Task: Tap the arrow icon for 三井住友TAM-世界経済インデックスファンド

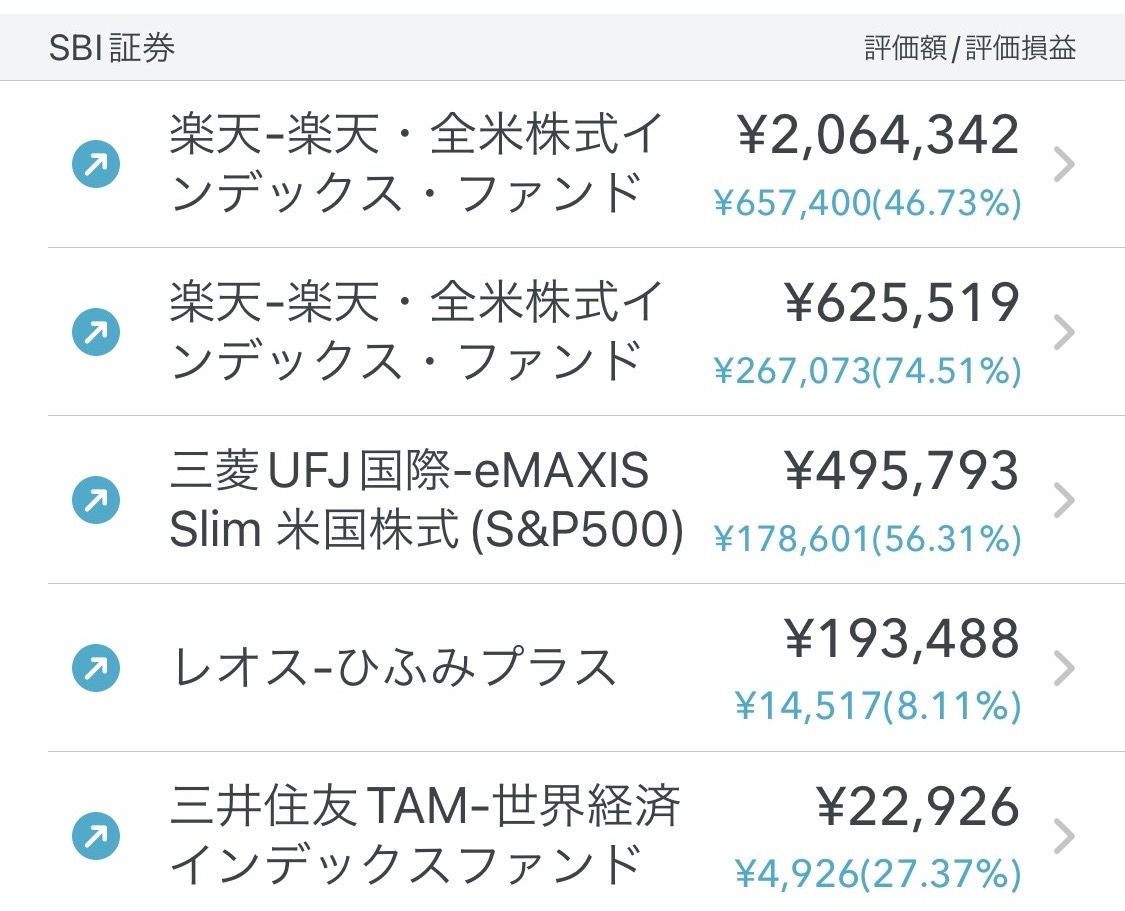Action: (x=96, y=836)
